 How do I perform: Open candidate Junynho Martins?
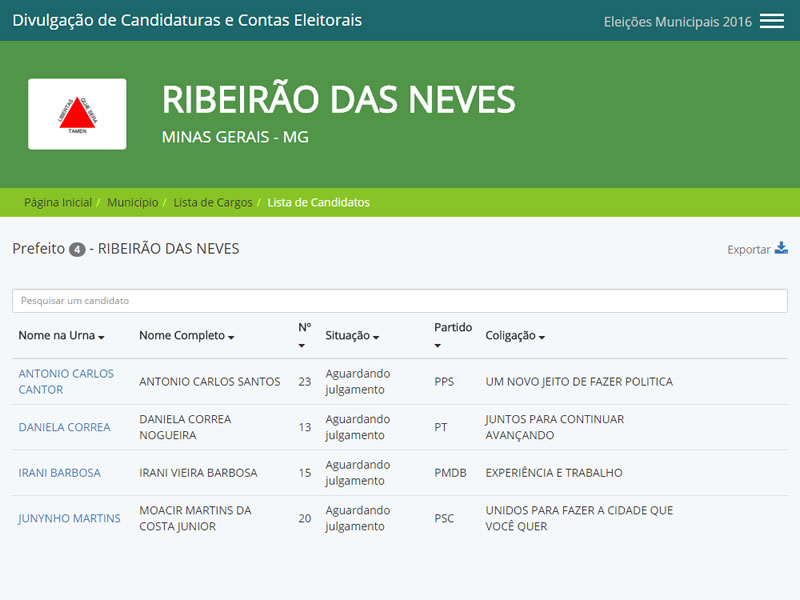[69, 518]
